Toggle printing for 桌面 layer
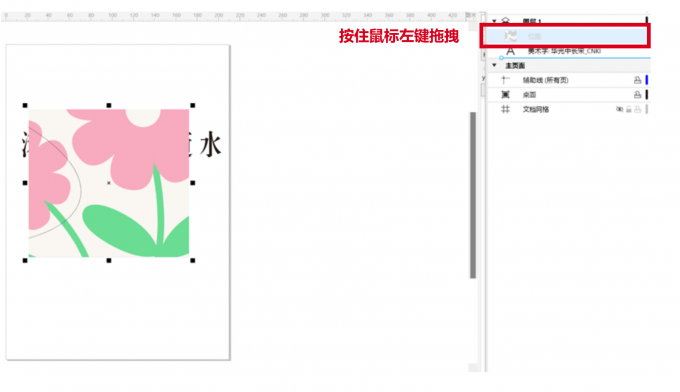This screenshot has width=680, height=392. (637, 95)
